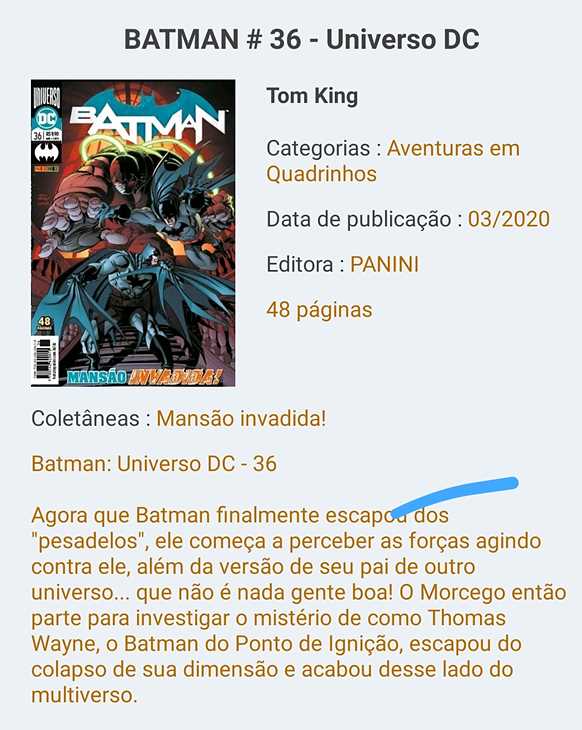Click the blue pen stroke annotation
Viewport: 582px width, 730px height.
click(x=454, y=496)
